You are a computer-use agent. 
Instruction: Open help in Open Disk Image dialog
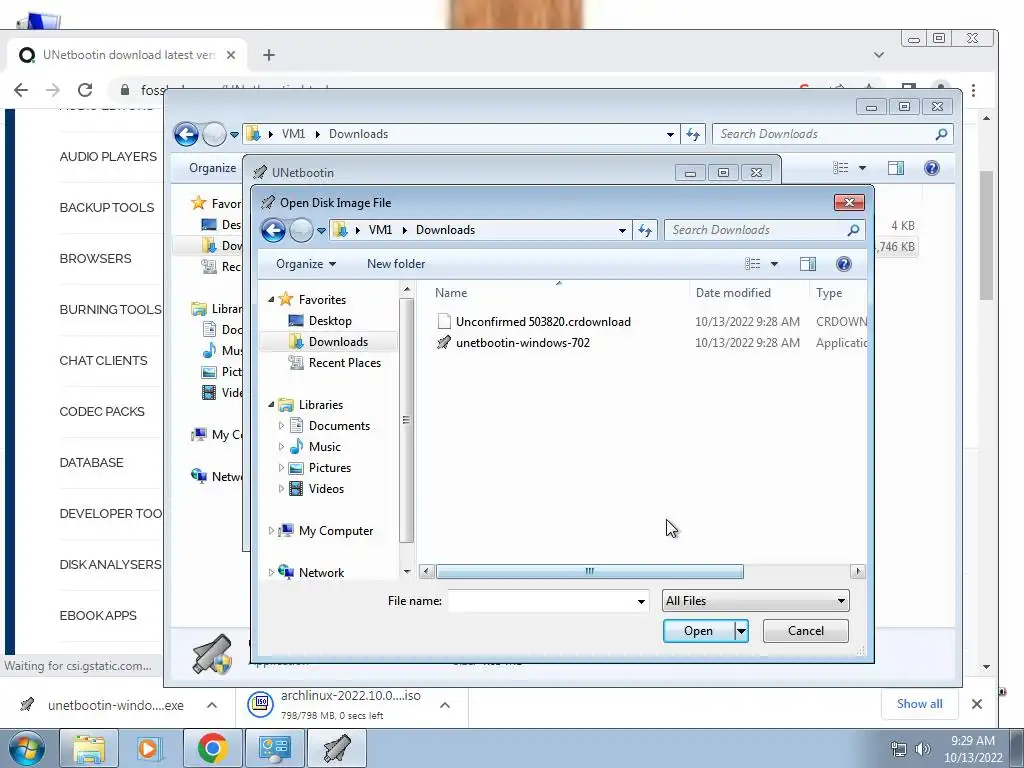coord(843,264)
